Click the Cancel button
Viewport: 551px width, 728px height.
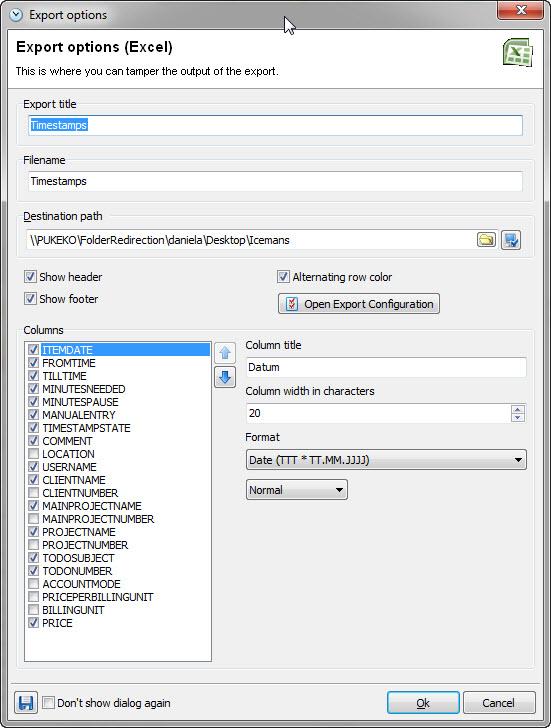click(499, 702)
